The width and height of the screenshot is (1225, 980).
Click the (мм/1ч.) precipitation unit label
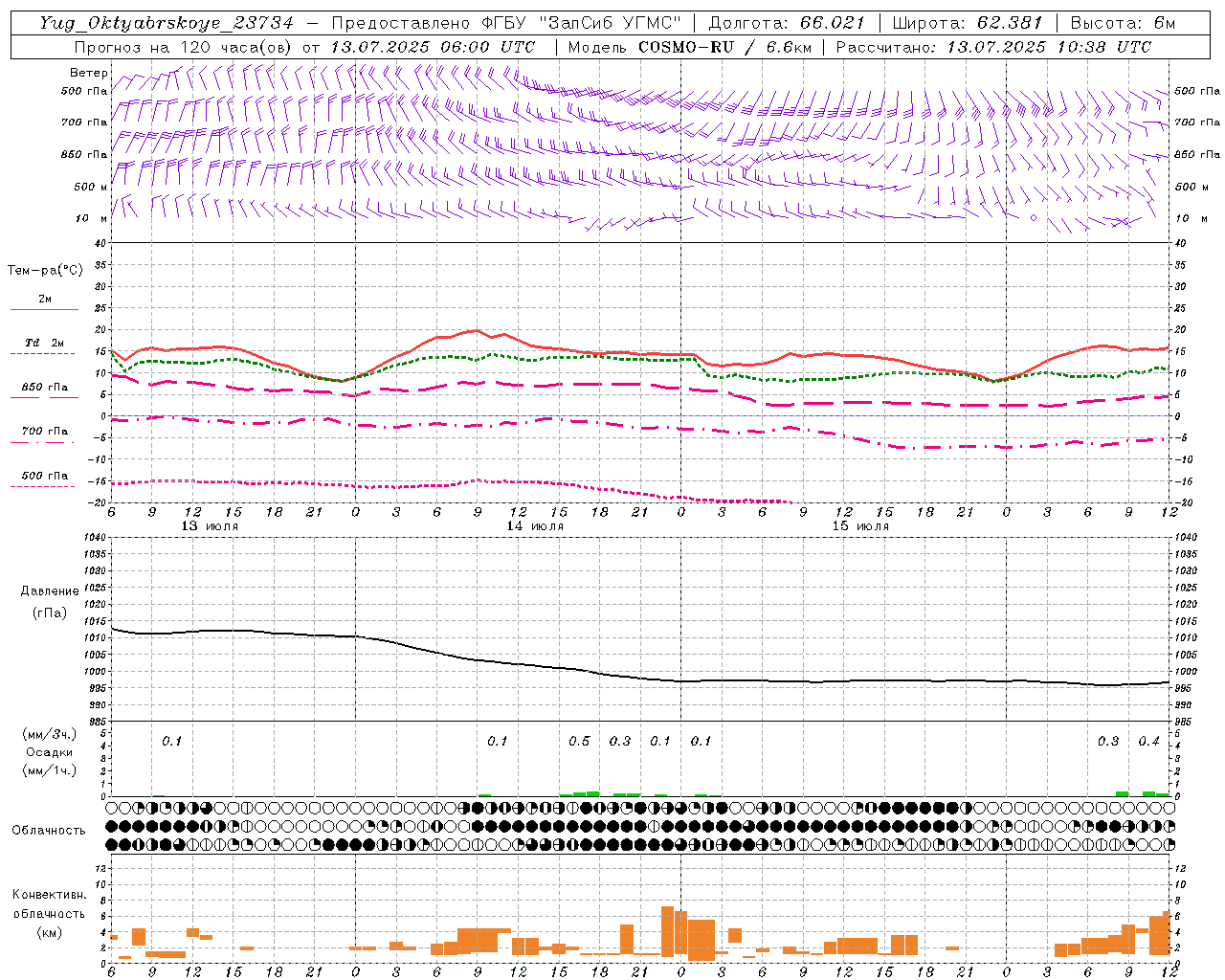point(50,770)
